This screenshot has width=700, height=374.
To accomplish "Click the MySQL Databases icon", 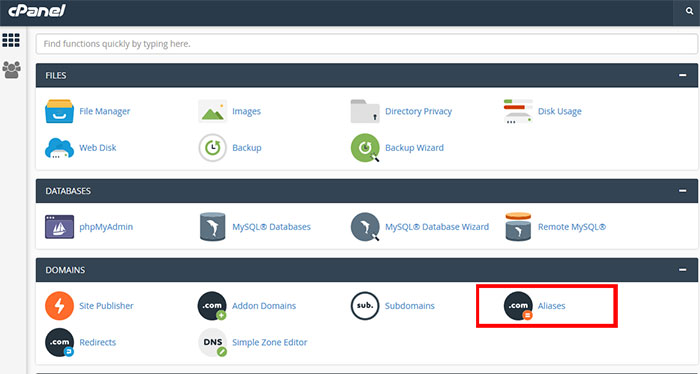I will click(212, 227).
